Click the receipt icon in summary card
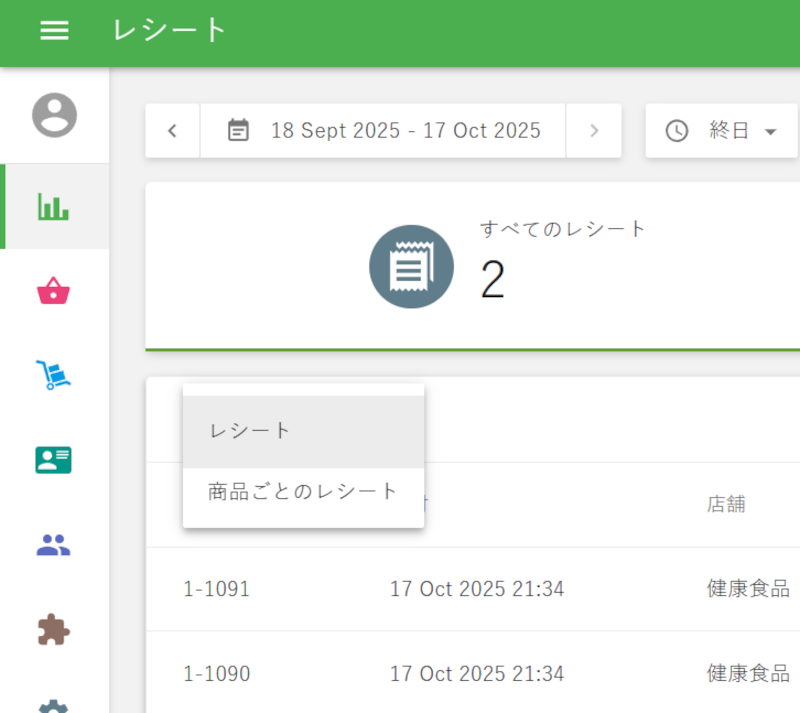The image size is (800, 713). point(411,267)
